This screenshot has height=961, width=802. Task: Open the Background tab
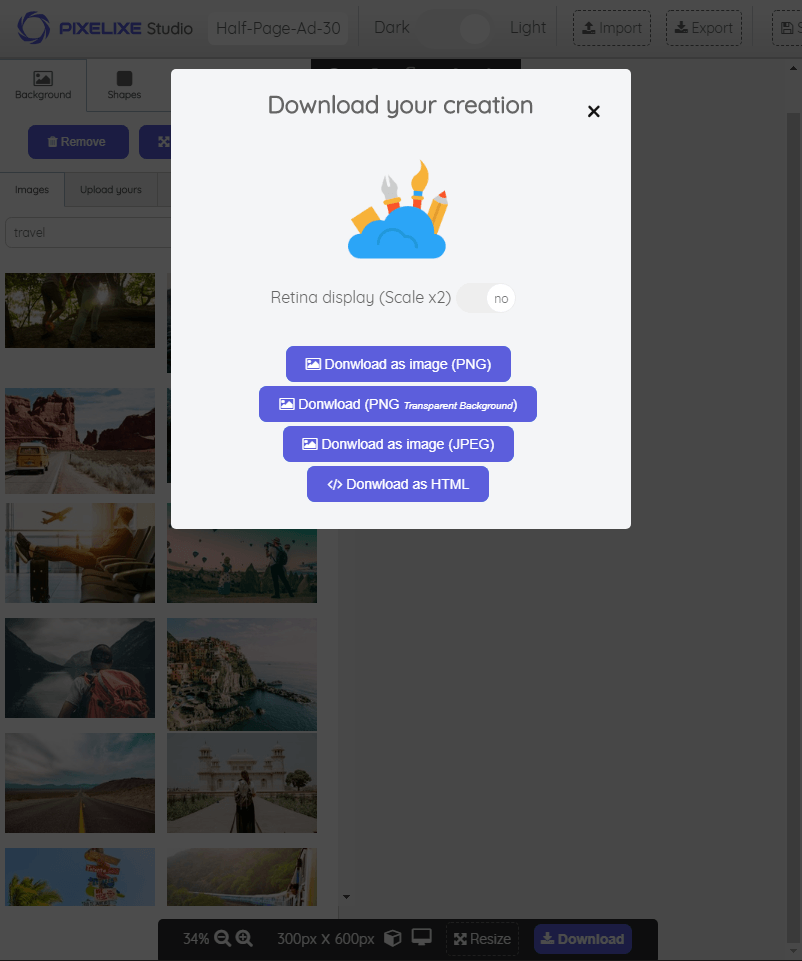click(x=43, y=85)
